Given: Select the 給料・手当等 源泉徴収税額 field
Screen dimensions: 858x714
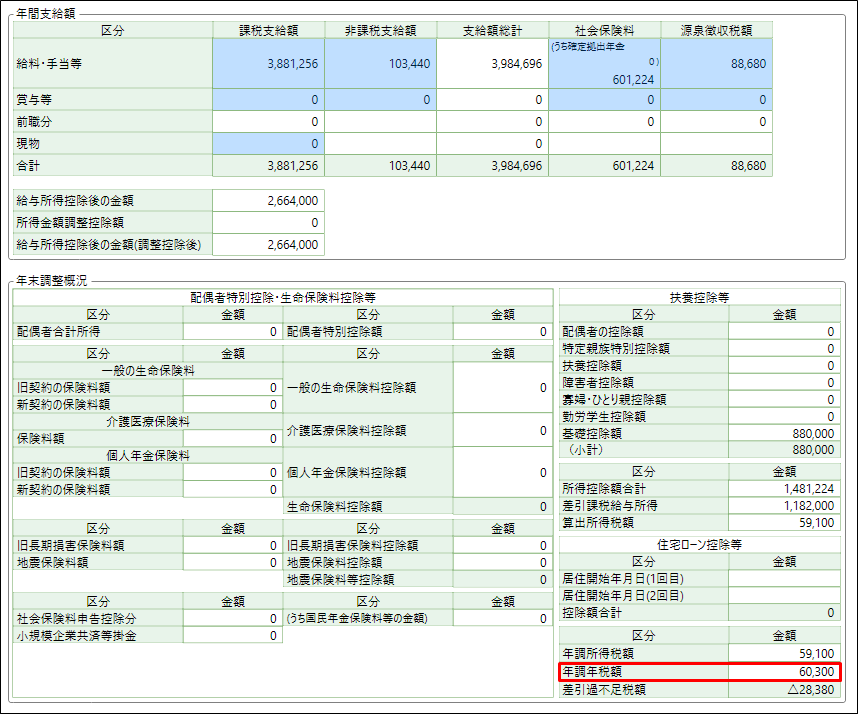Looking at the screenshot, I should 716,63.
